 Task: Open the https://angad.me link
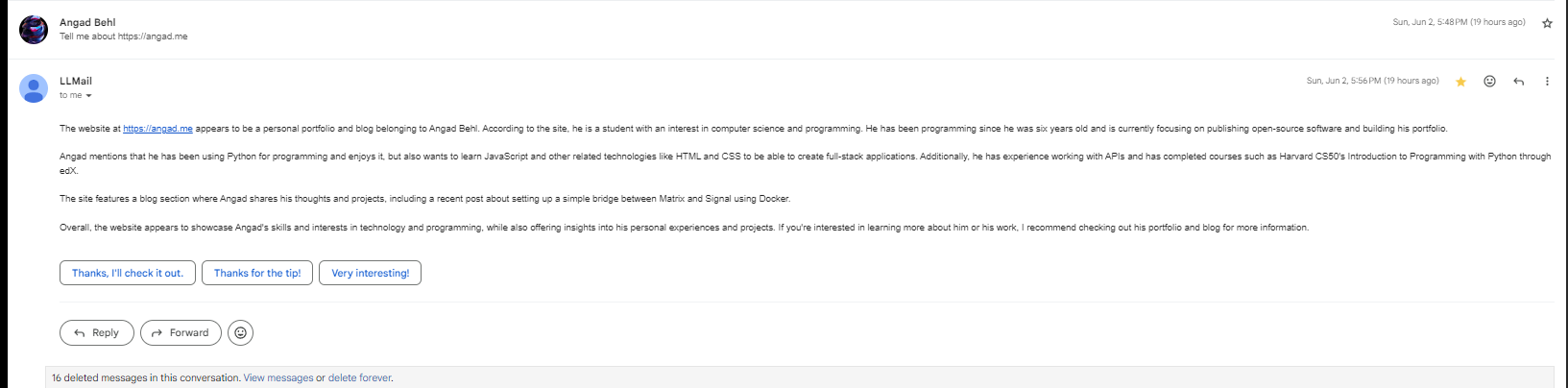coord(157,129)
